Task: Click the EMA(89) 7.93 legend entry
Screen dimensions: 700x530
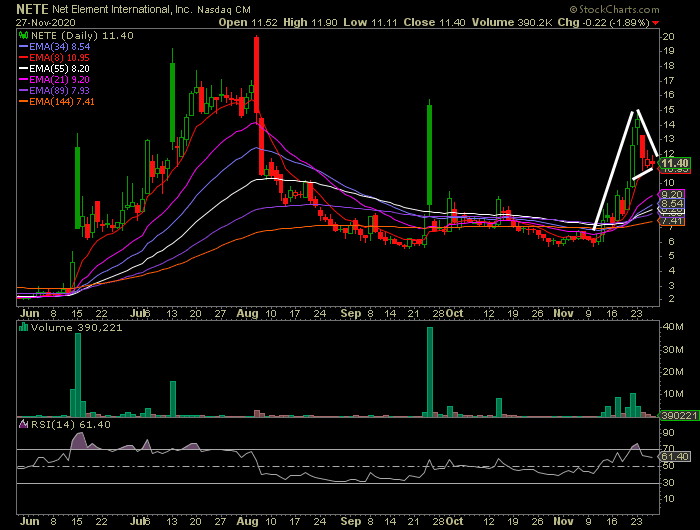Action: 59,91
